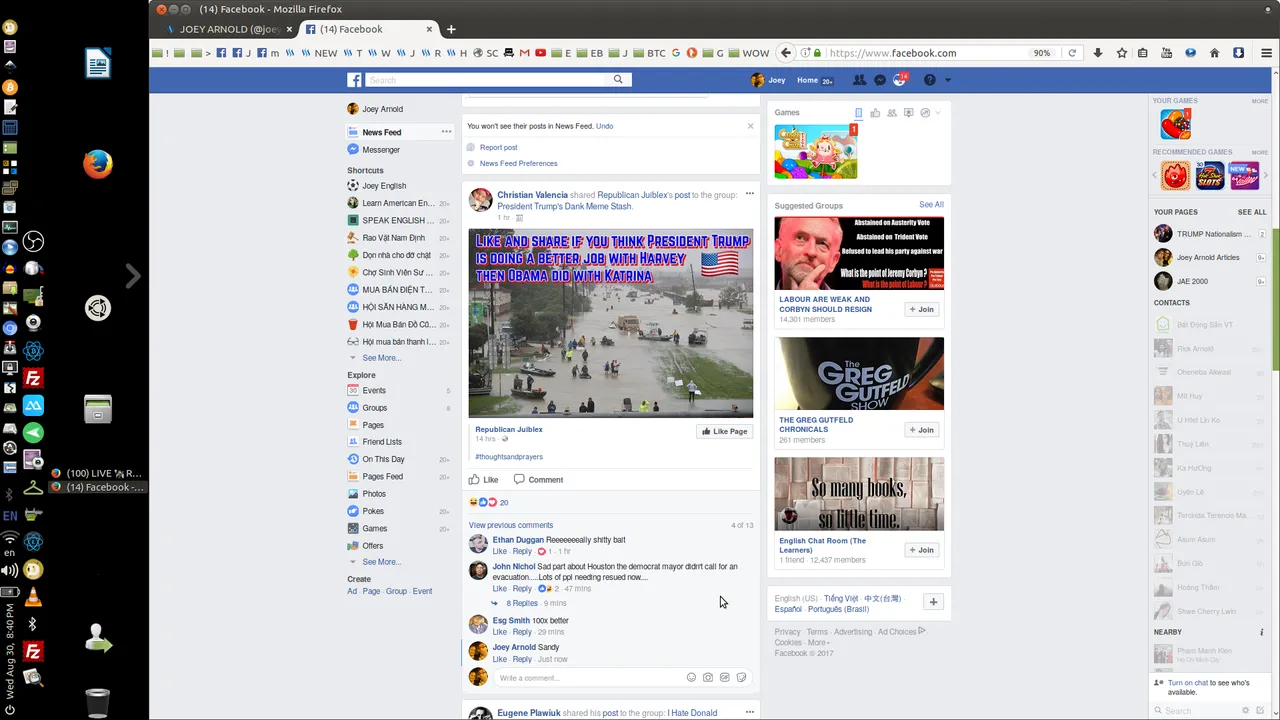Click the Facebook logo icon in header
This screenshot has width=1280, height=720.
tap(354, 80)
